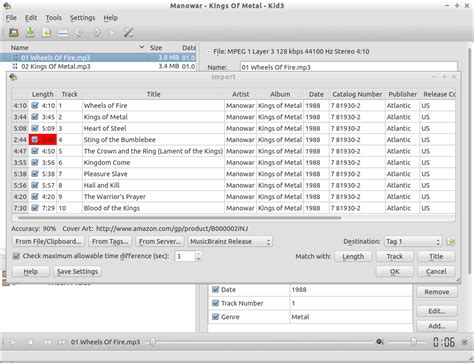Confirm import with OK button
This screenshot has height=363, width=474.
pos(395,271)
